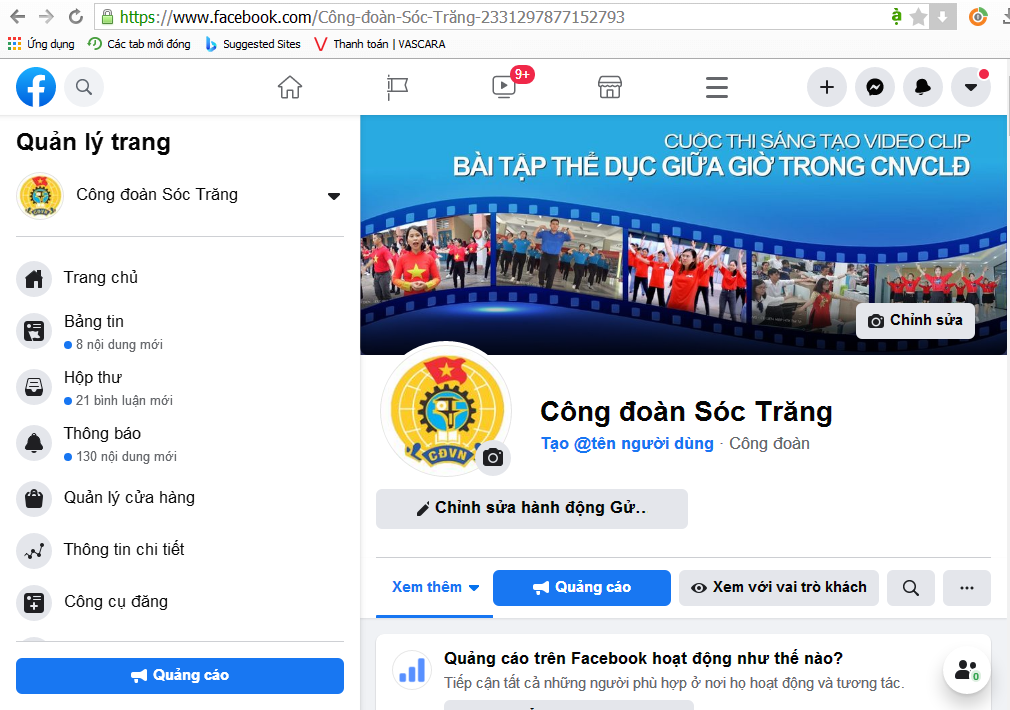
Task: Expand Công đoàn Sóc Trăng page selector
Action: (x=180, y=195)
